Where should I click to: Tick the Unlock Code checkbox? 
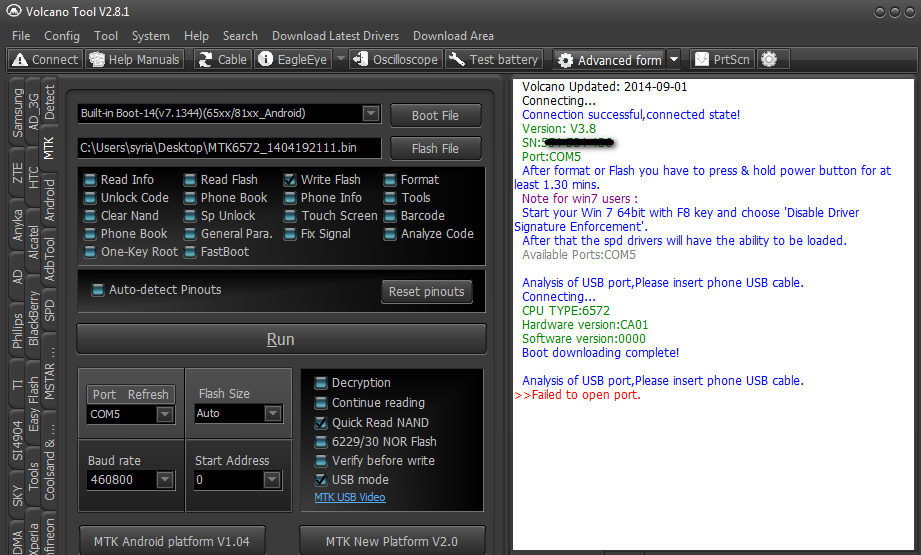pyautogui.click(x=90, y=198)
